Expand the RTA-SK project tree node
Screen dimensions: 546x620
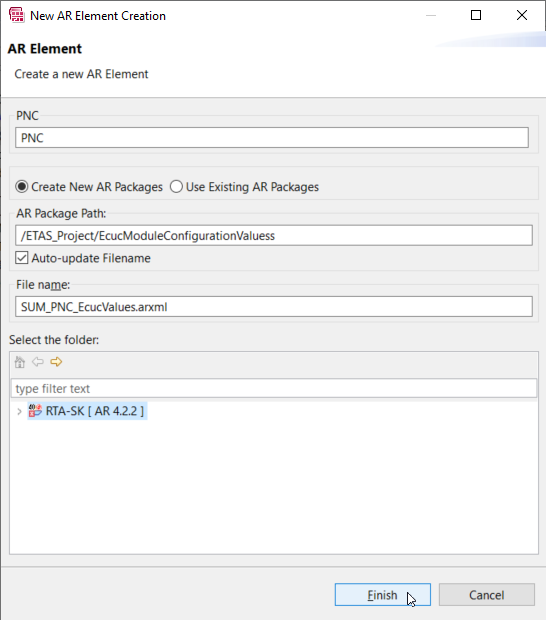[19, 412]
